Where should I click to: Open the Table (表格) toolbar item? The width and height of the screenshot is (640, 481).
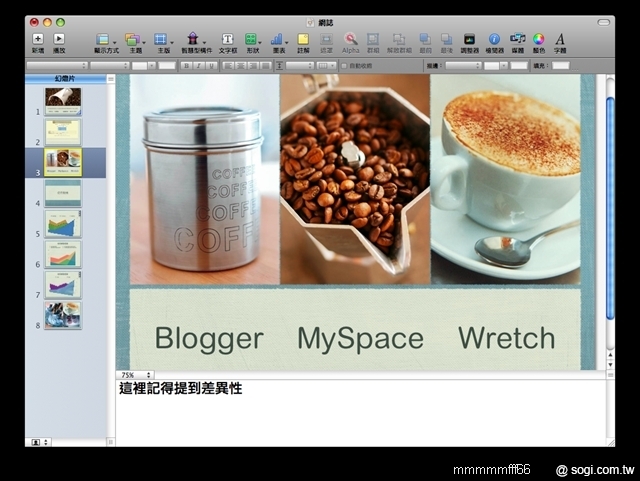[x=278, y=40]
